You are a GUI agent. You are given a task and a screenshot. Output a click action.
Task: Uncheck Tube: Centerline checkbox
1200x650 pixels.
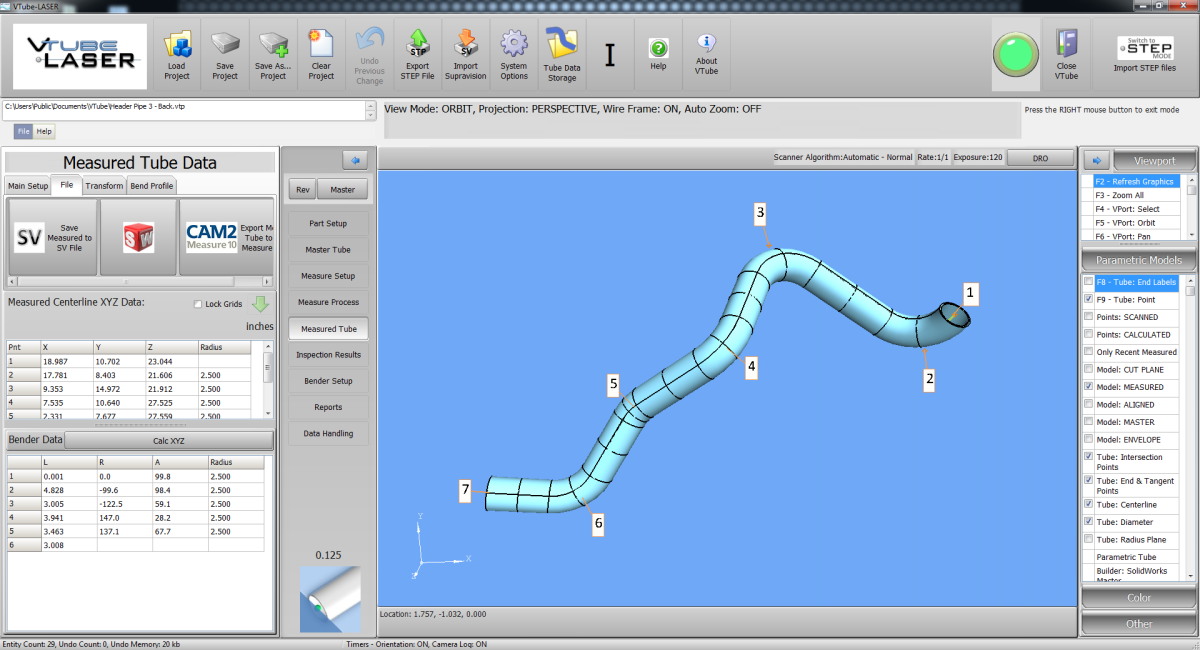tap(1088, 505)
